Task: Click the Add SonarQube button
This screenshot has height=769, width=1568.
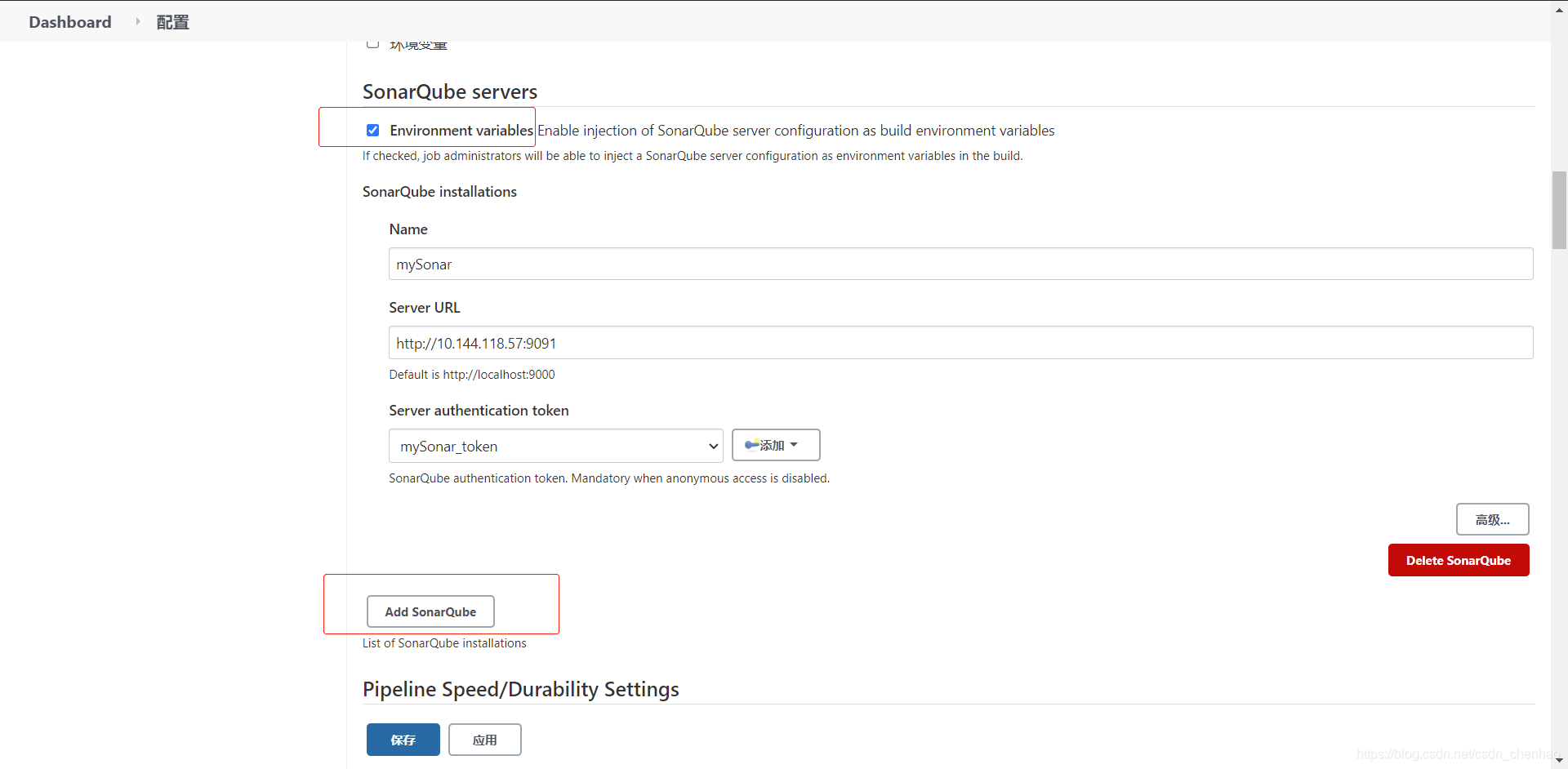Action: pyautogui.click(x=430, y=611)
